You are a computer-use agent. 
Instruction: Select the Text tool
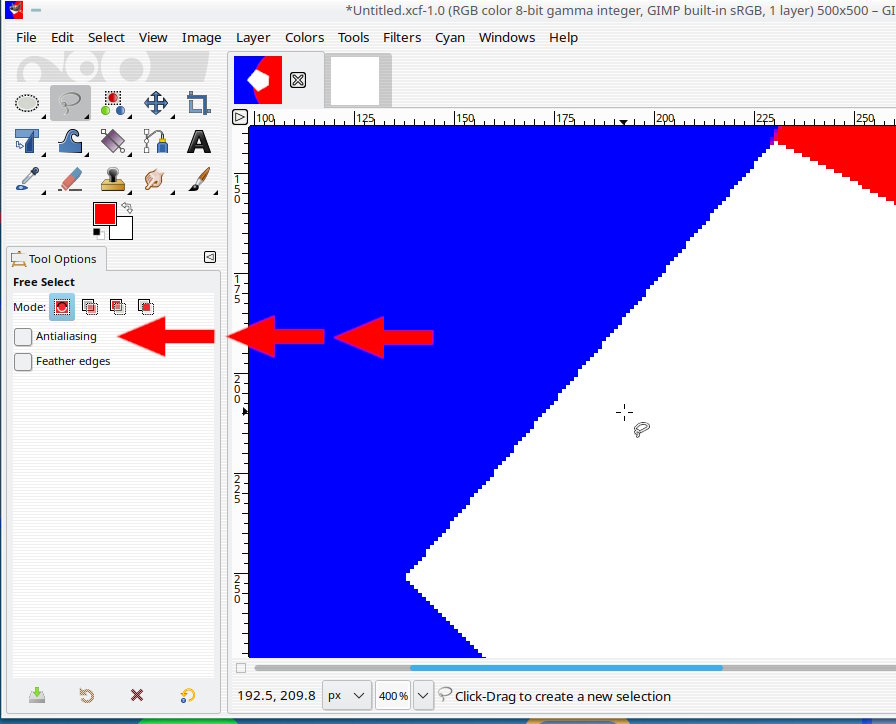[198, 141]
